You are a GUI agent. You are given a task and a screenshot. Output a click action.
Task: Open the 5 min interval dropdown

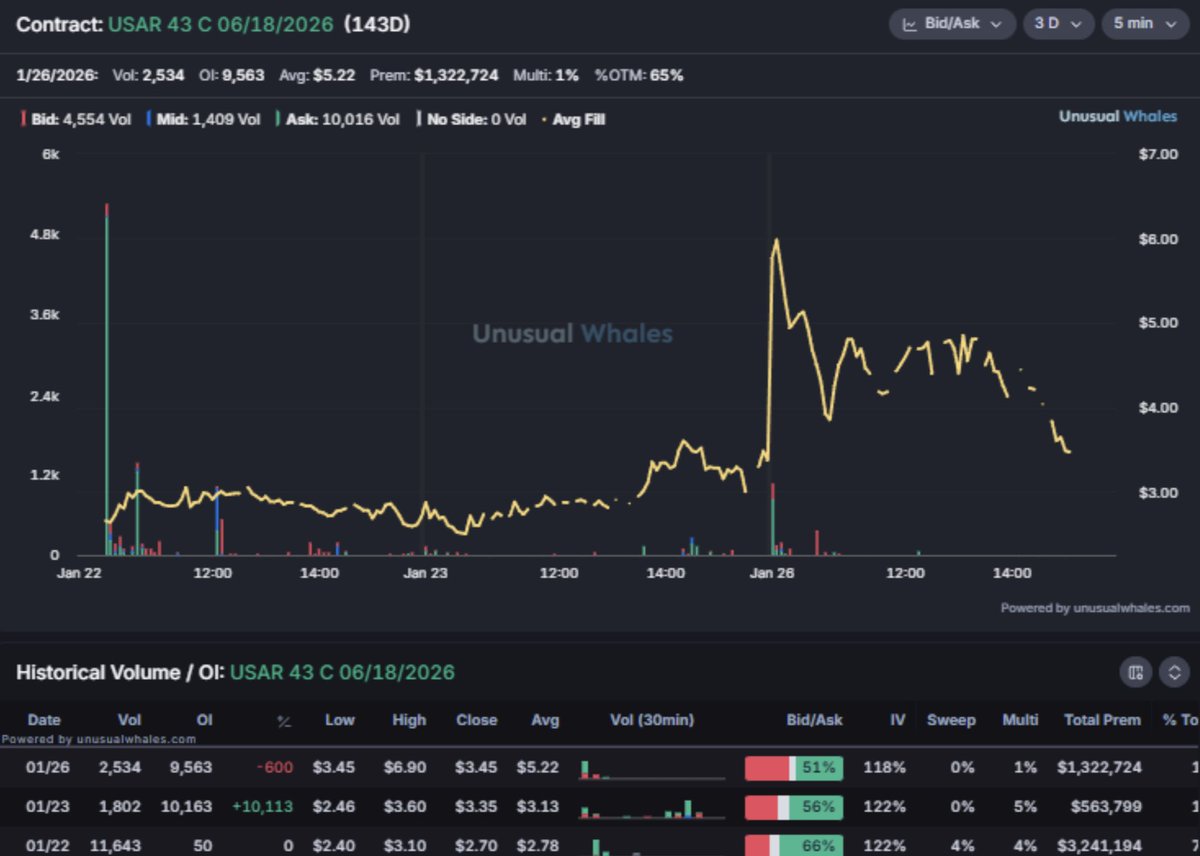coord(1144,24)
